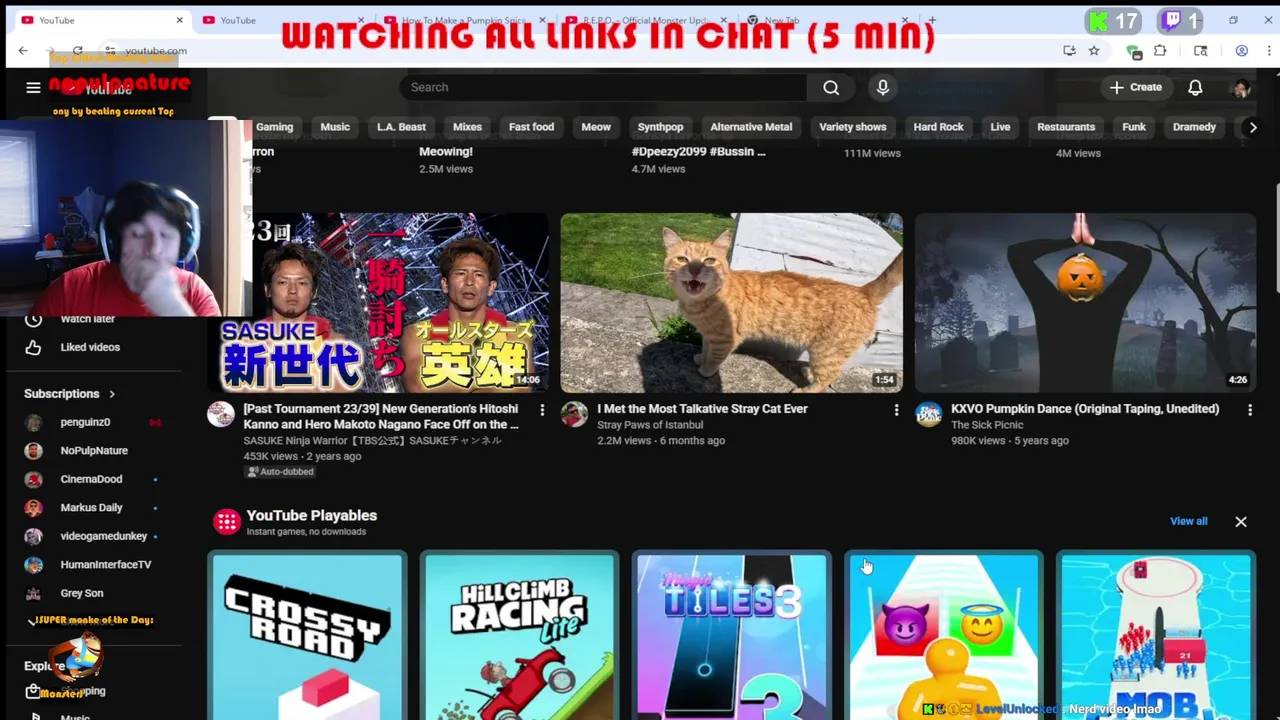Select the Gaming filter chip
This screenshot has width=1280, height=720.
click(x=274, y=127)
